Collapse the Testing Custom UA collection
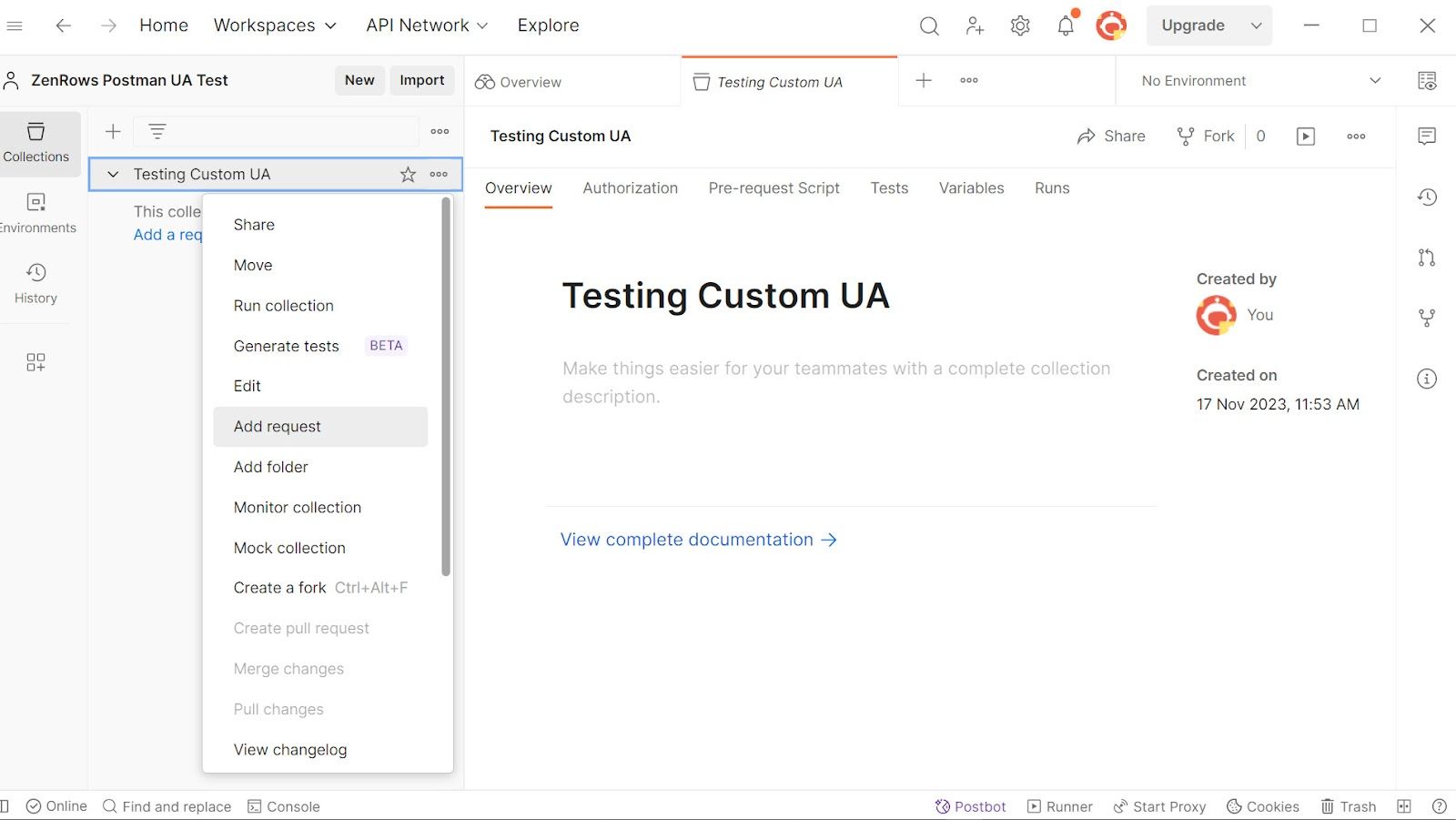The image size is (1456, 820). point(113,174)
